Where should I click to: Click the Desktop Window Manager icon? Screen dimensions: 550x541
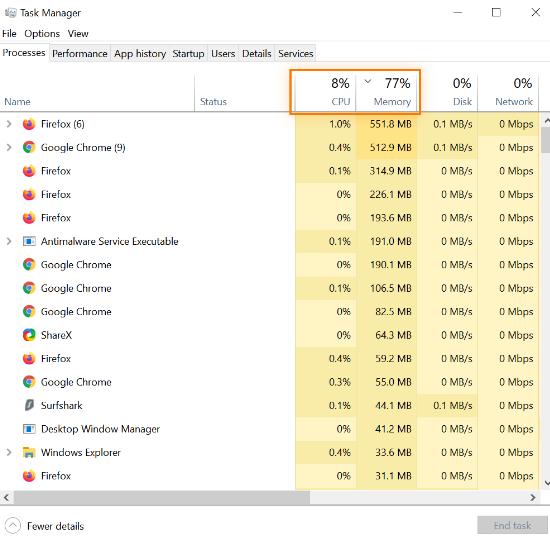pos(29,429)
